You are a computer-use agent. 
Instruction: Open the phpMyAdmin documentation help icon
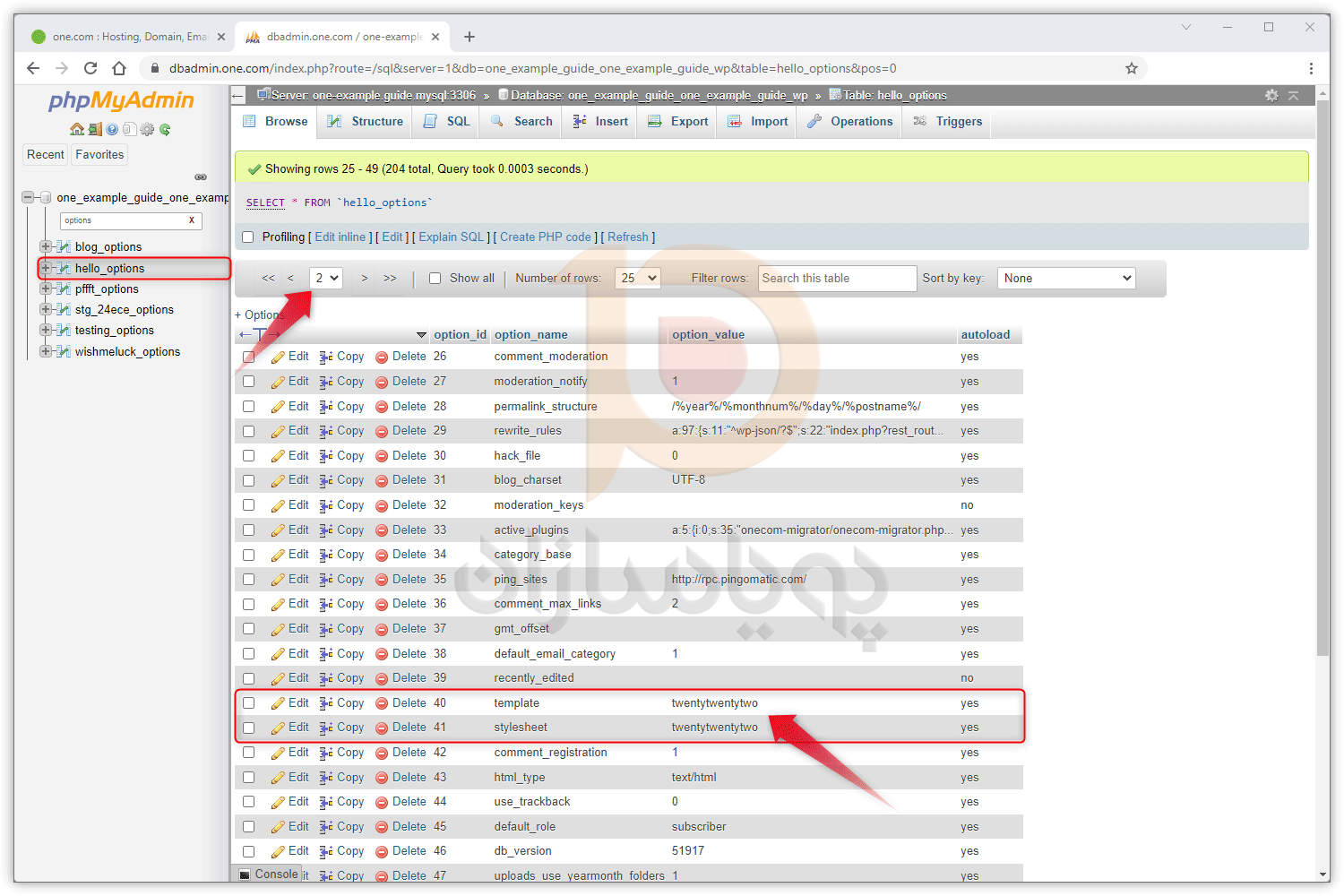point(112,129)
